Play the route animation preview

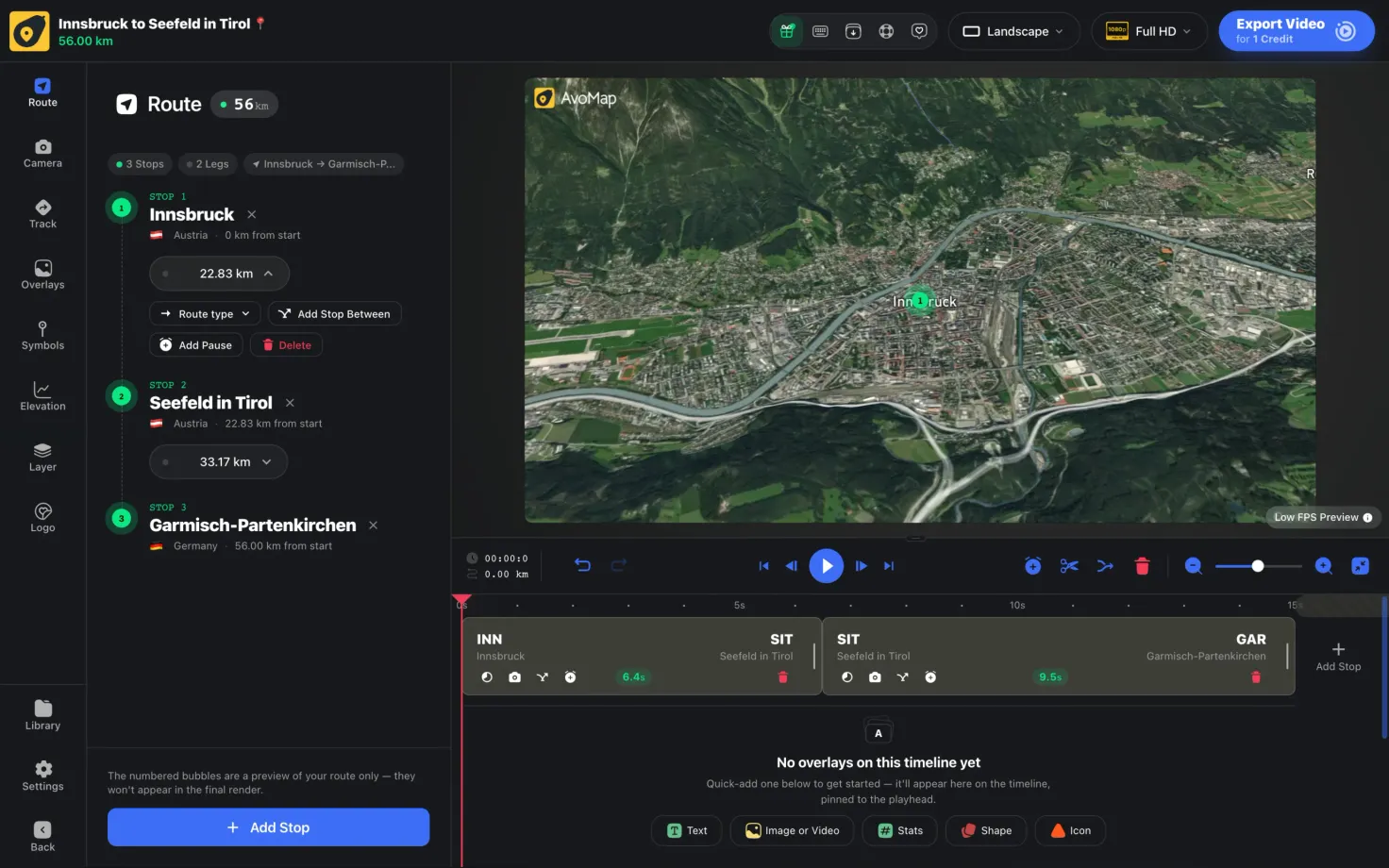(826, 566)
